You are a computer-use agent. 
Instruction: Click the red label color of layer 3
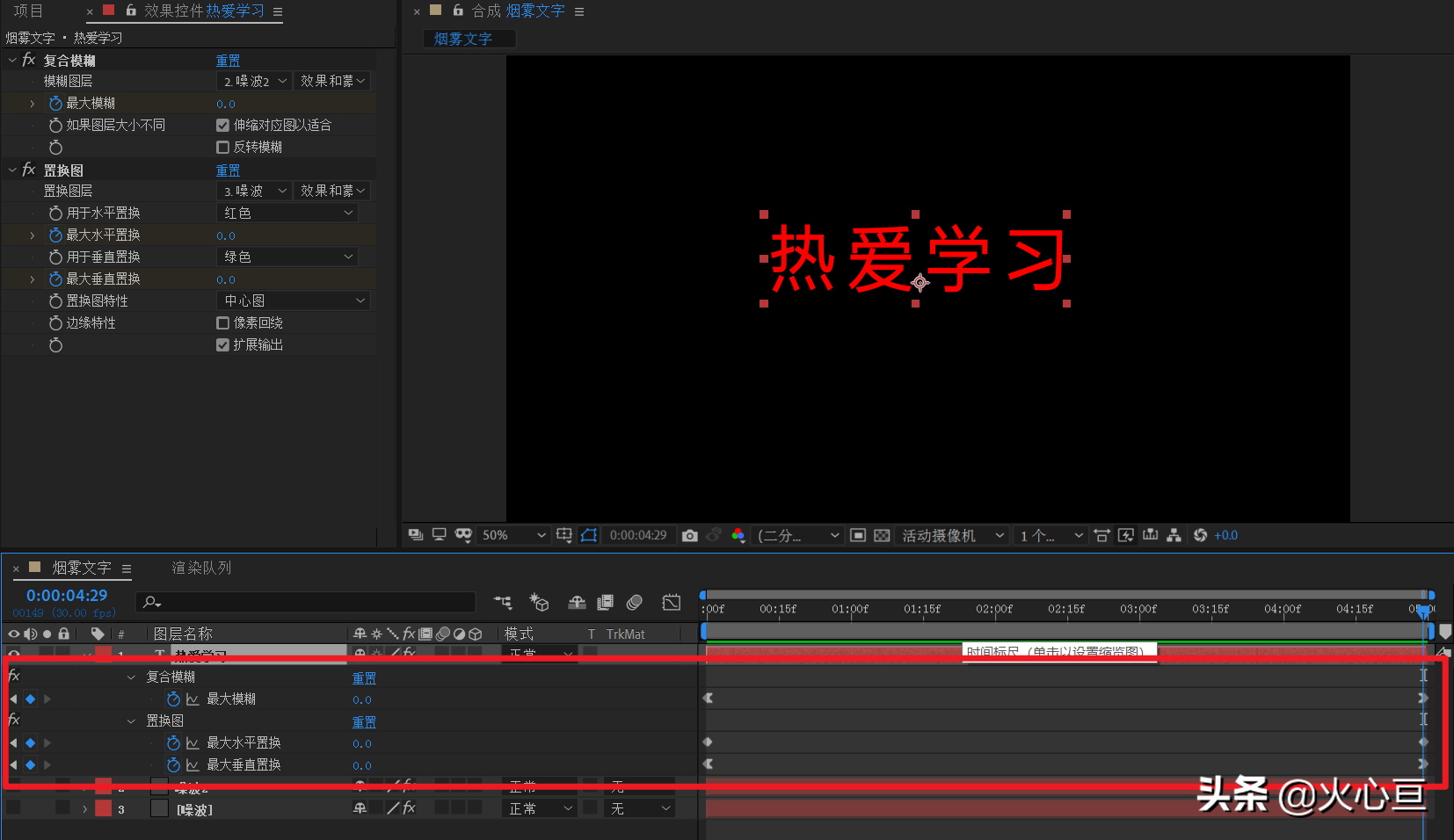[104, 808]
